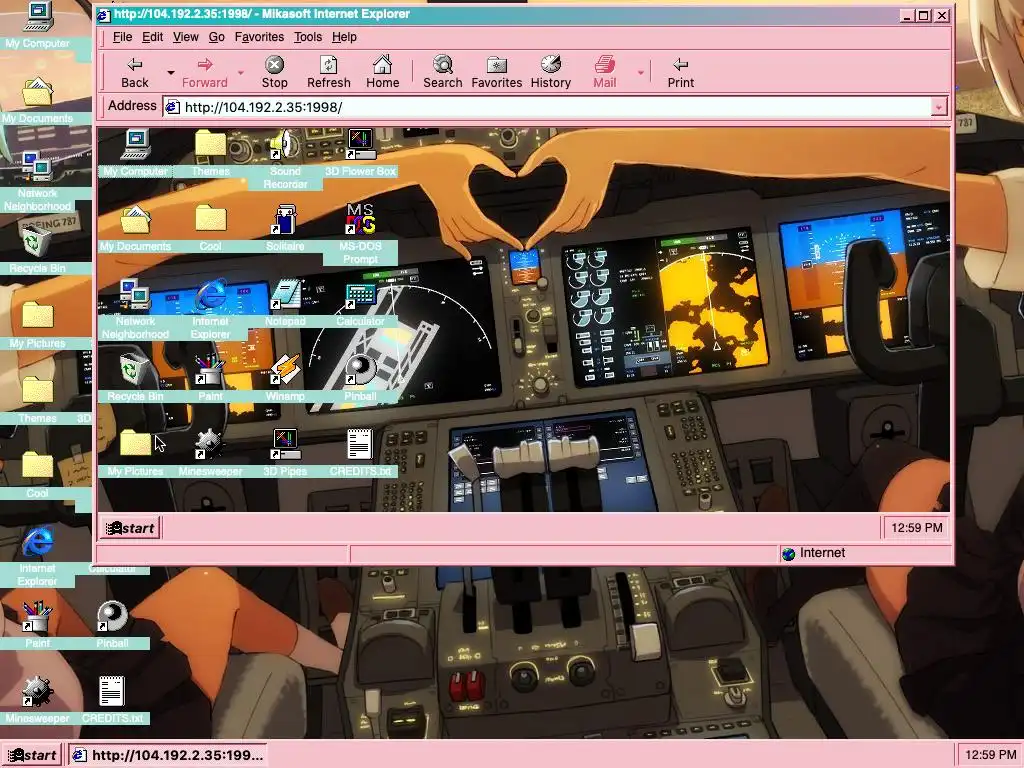Select outer desktop Themes folder

[x=37, y=400]
